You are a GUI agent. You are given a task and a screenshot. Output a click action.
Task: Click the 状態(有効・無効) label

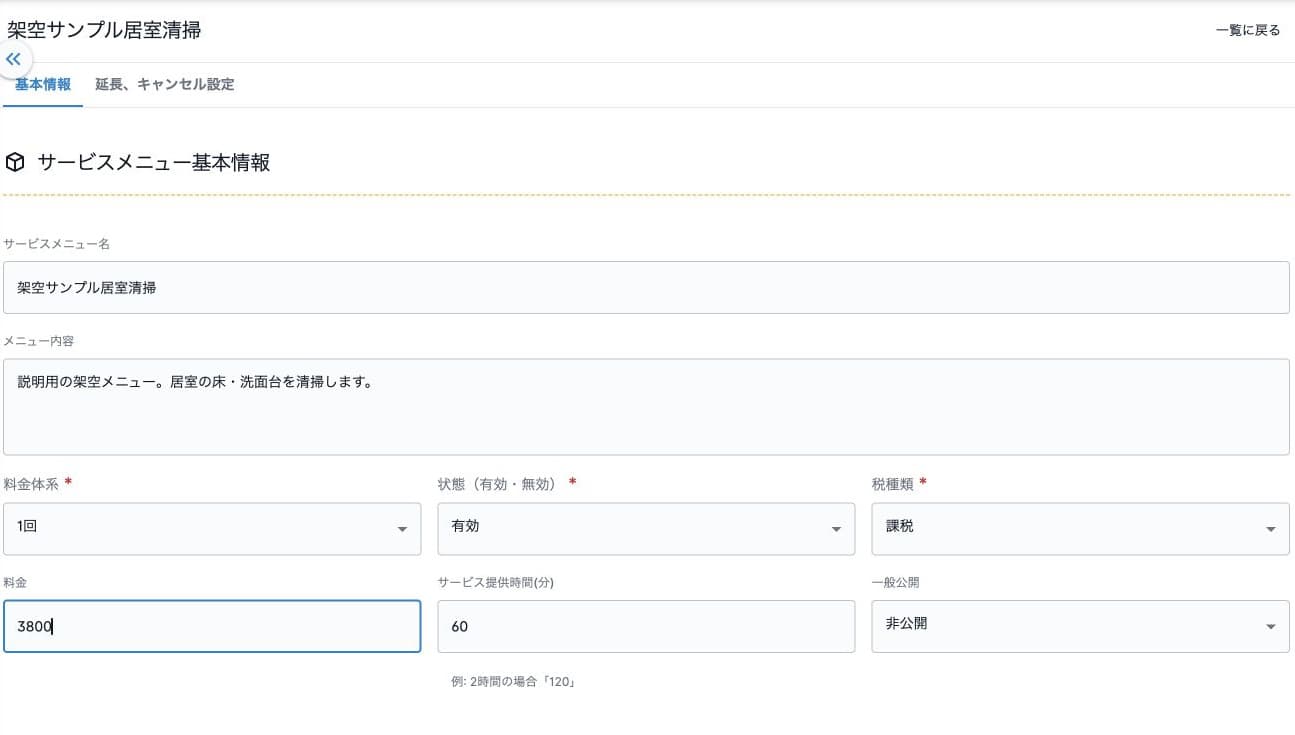[x=497, y=484]
